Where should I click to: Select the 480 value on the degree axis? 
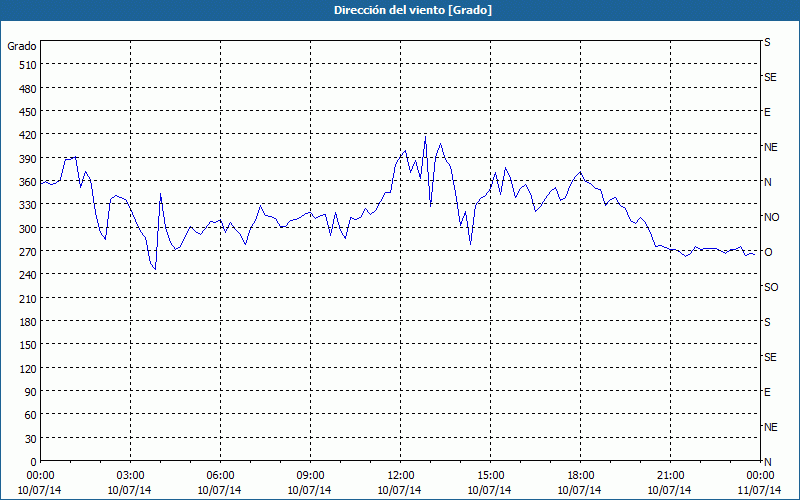28,89
